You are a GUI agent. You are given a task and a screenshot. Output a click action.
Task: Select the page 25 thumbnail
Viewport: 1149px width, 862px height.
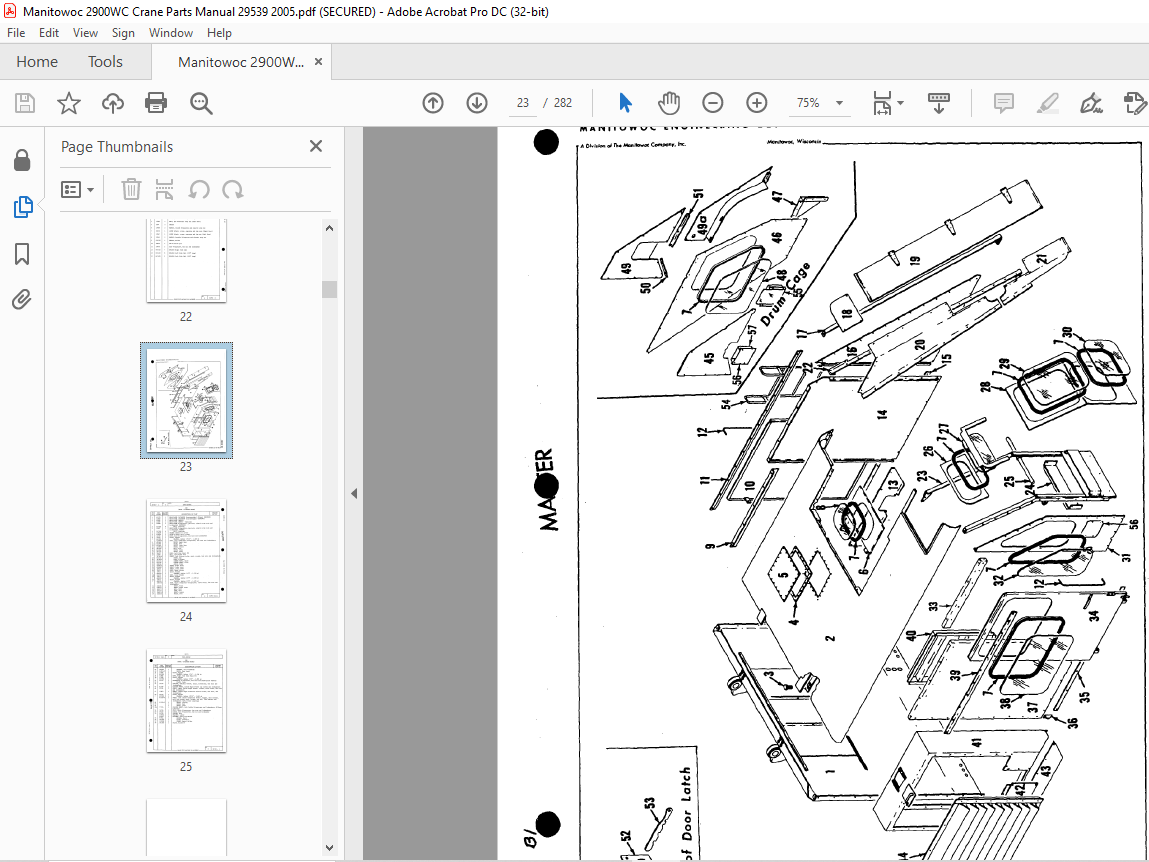[x=186, y=701]
